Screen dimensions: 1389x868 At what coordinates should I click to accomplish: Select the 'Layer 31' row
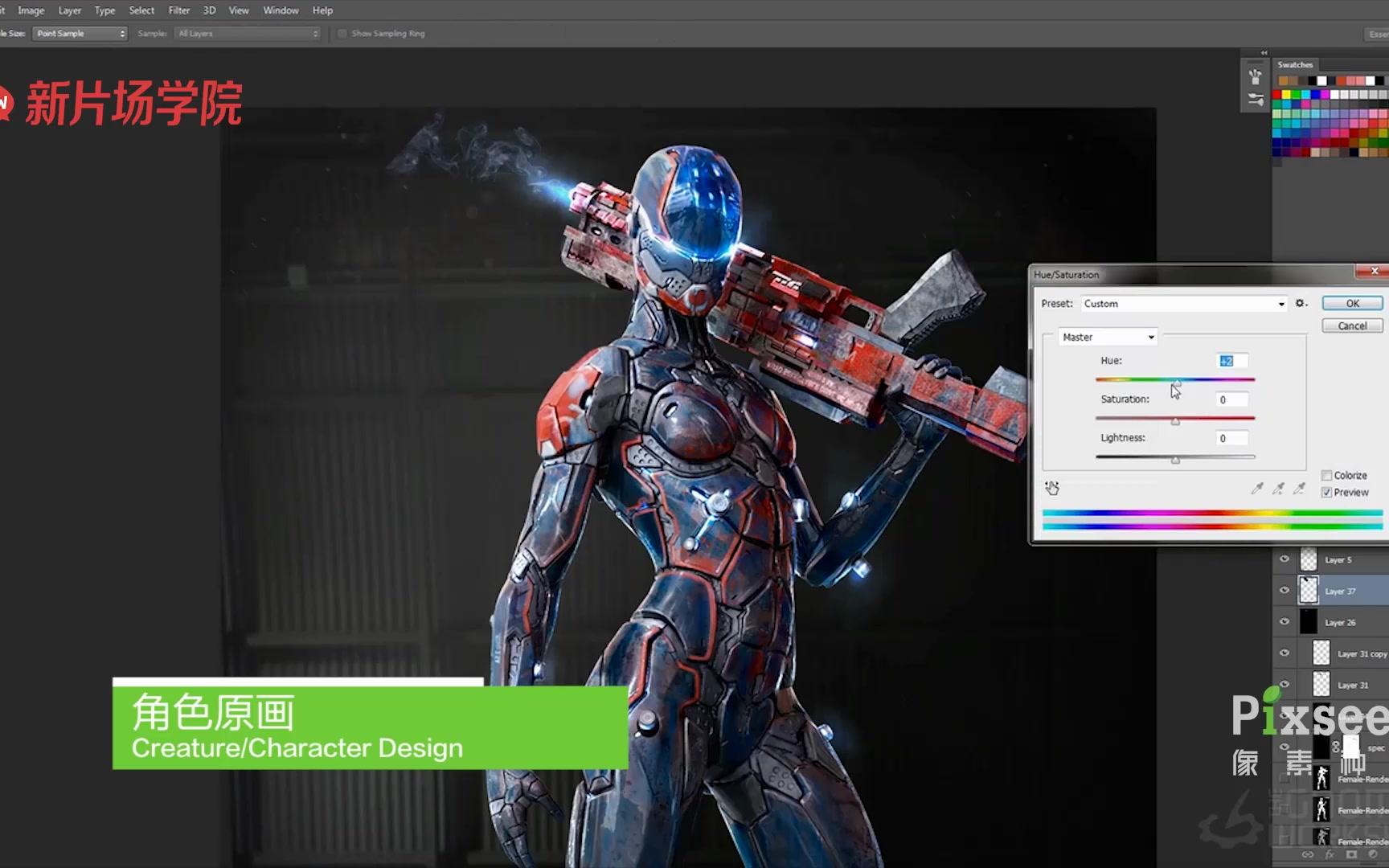1331,685
